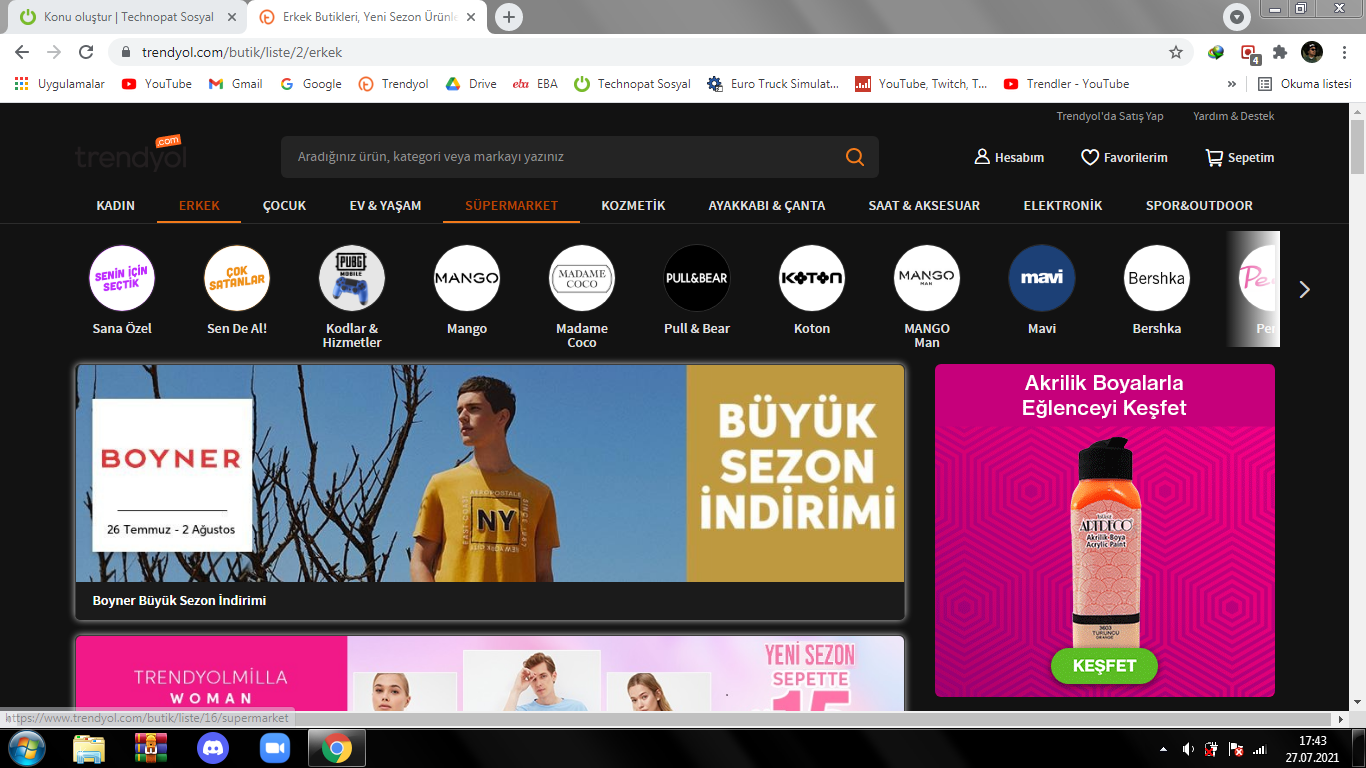Select the Pull & Bear brand logo

(697, 278)
